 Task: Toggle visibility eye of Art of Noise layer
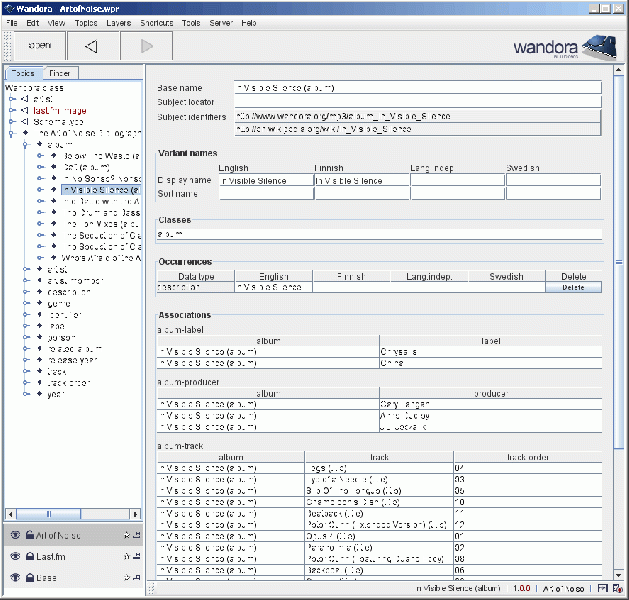point(15,536)
